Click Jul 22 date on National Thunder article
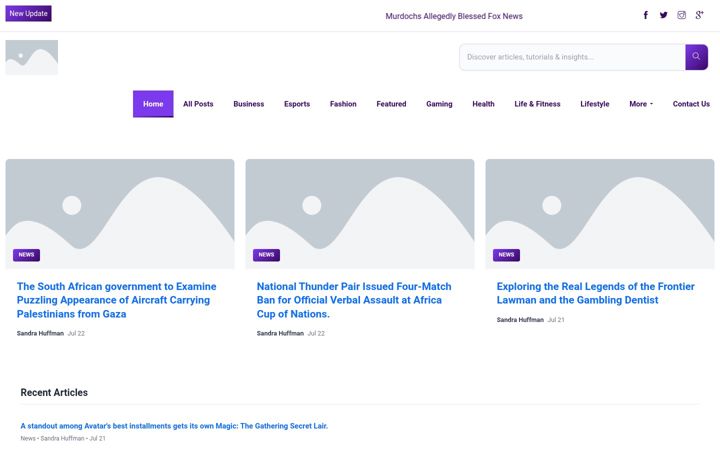Viewport: 720px width, 450px height. (316, 333)
